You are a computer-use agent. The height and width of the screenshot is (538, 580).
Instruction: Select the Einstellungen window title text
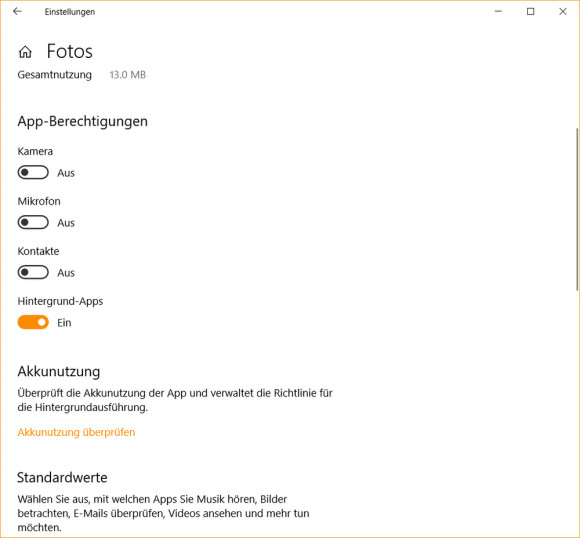[70, 12]
